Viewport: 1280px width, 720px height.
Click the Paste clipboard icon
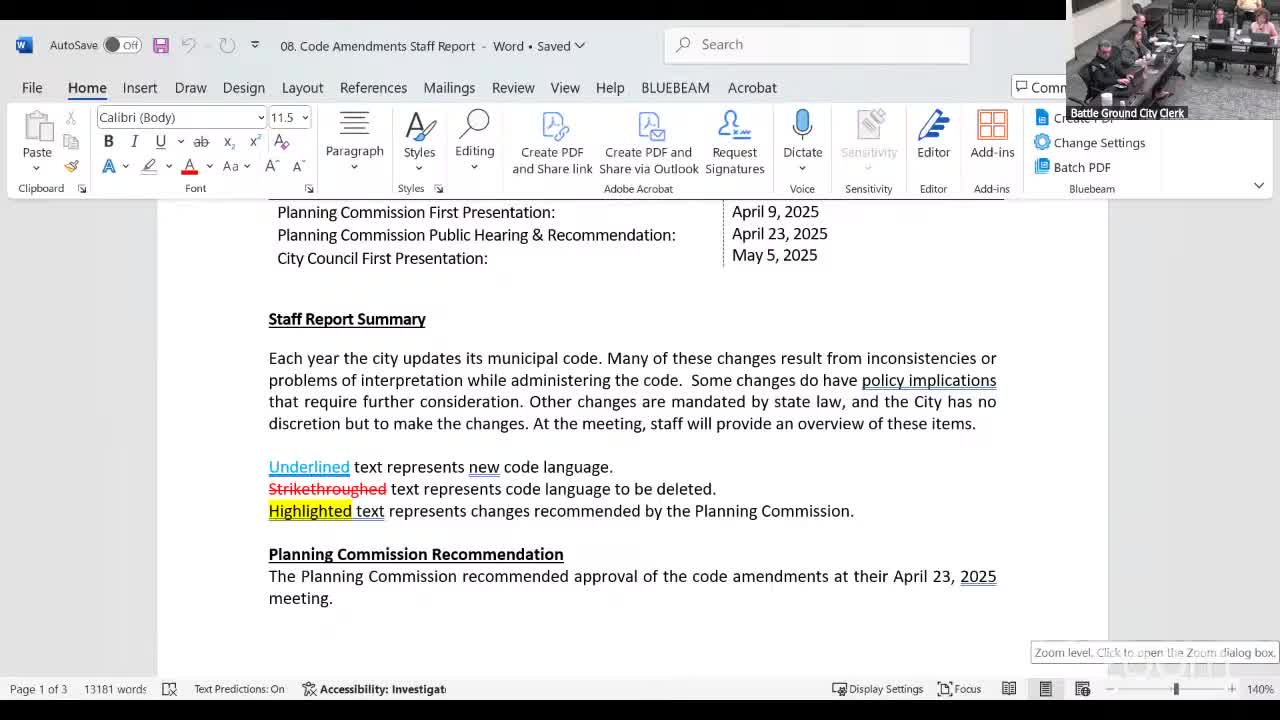click(37, 127)
